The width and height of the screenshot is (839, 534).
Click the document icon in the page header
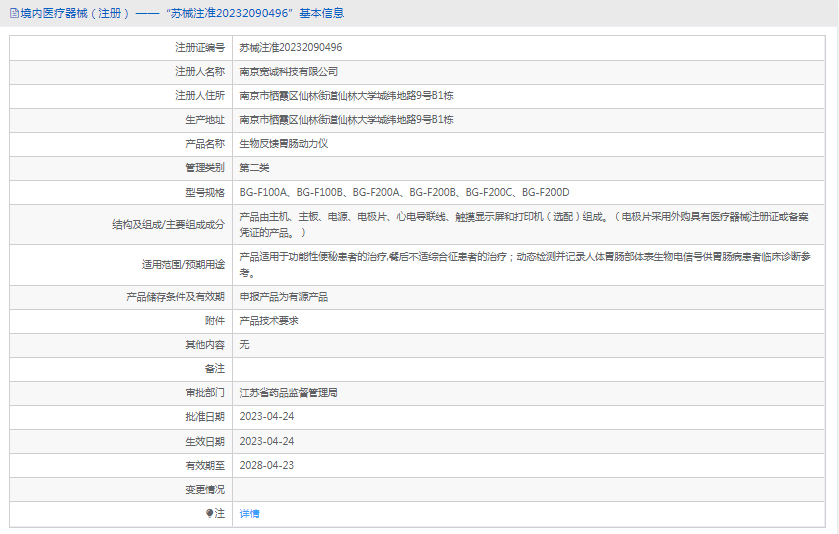point(14,13)
